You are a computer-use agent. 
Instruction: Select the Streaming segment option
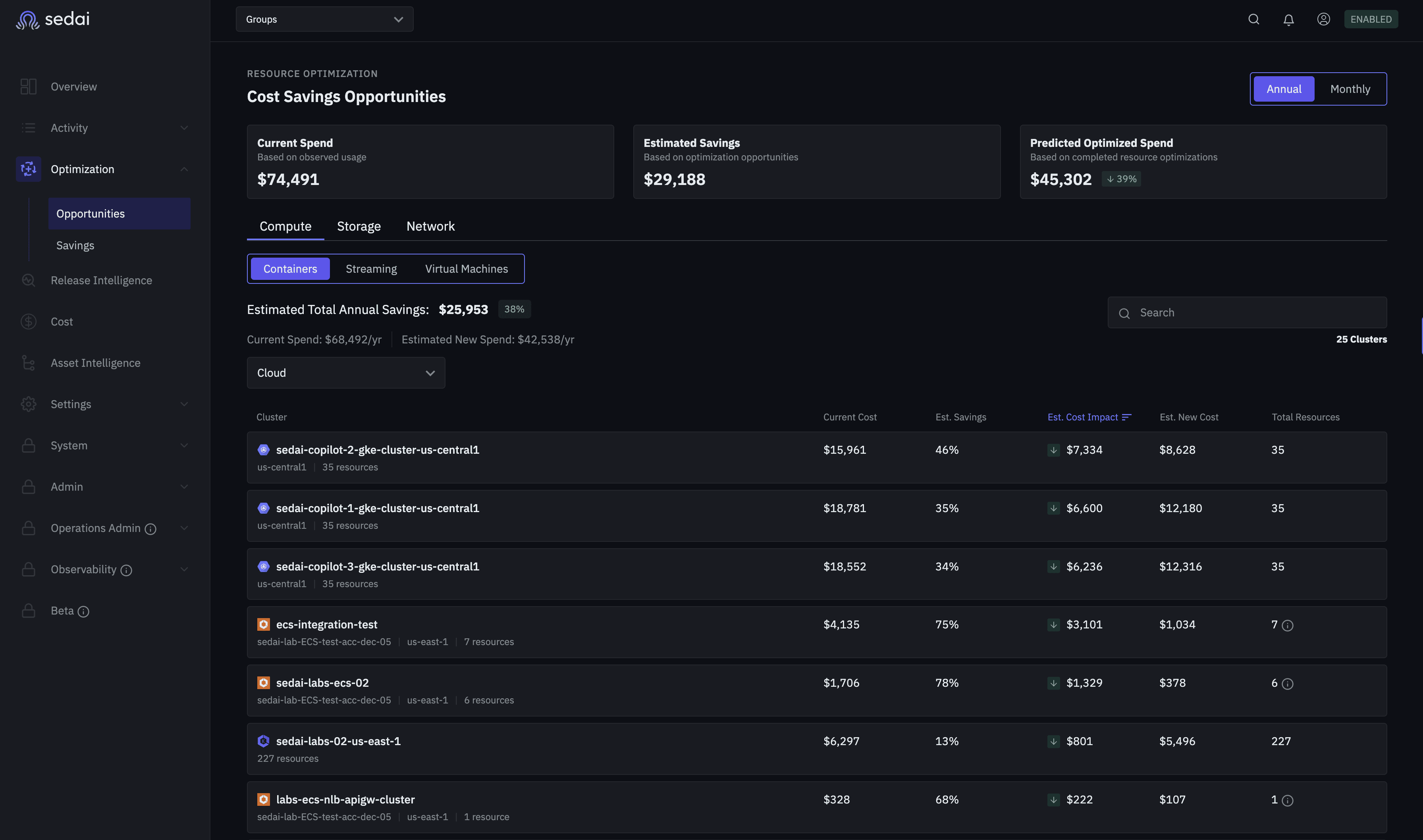[x=371, y=269]
